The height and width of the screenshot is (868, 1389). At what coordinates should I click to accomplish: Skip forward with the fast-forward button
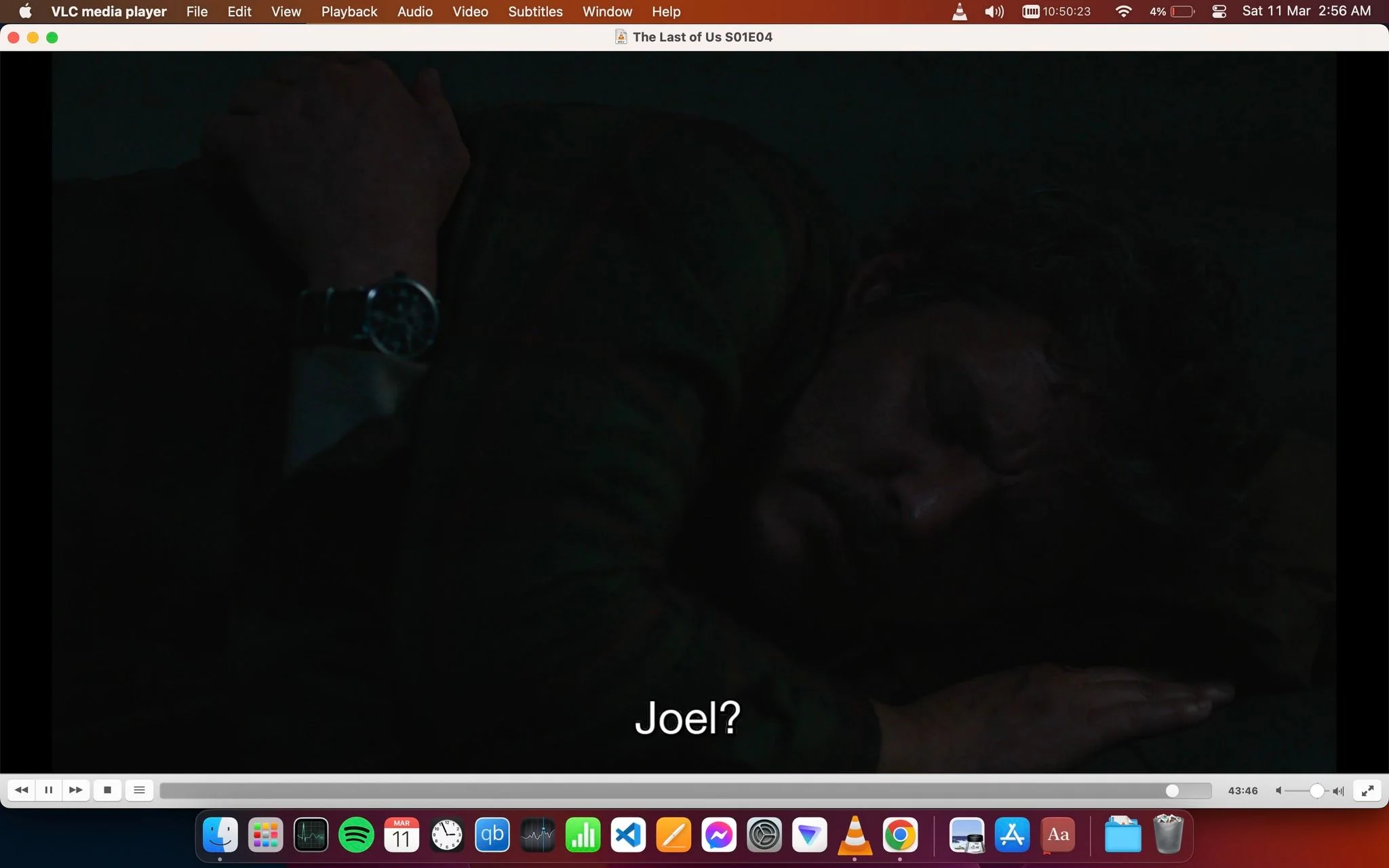tap(76, 790)
